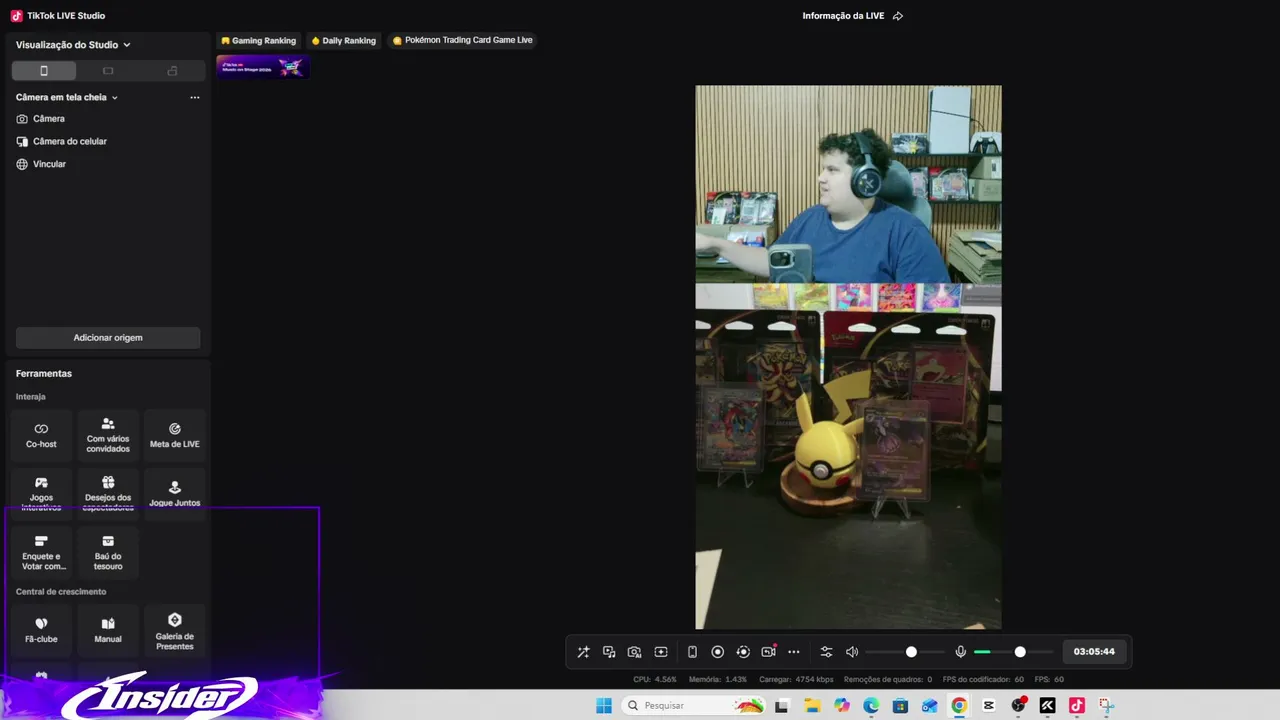1280x720 pixels.
Task: Click the add-scene frame icon in the toolbar
Action: (661, 652)
